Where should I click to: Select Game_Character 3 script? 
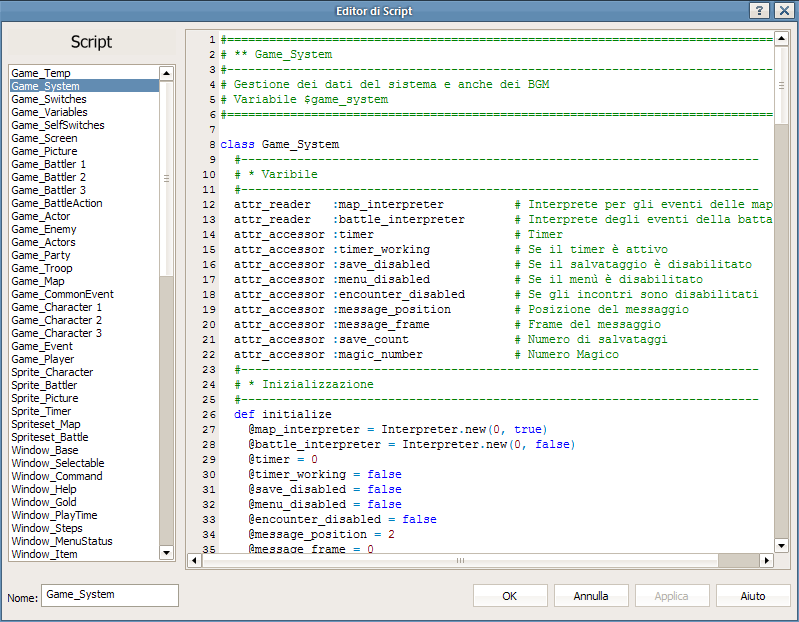(85, 333)
